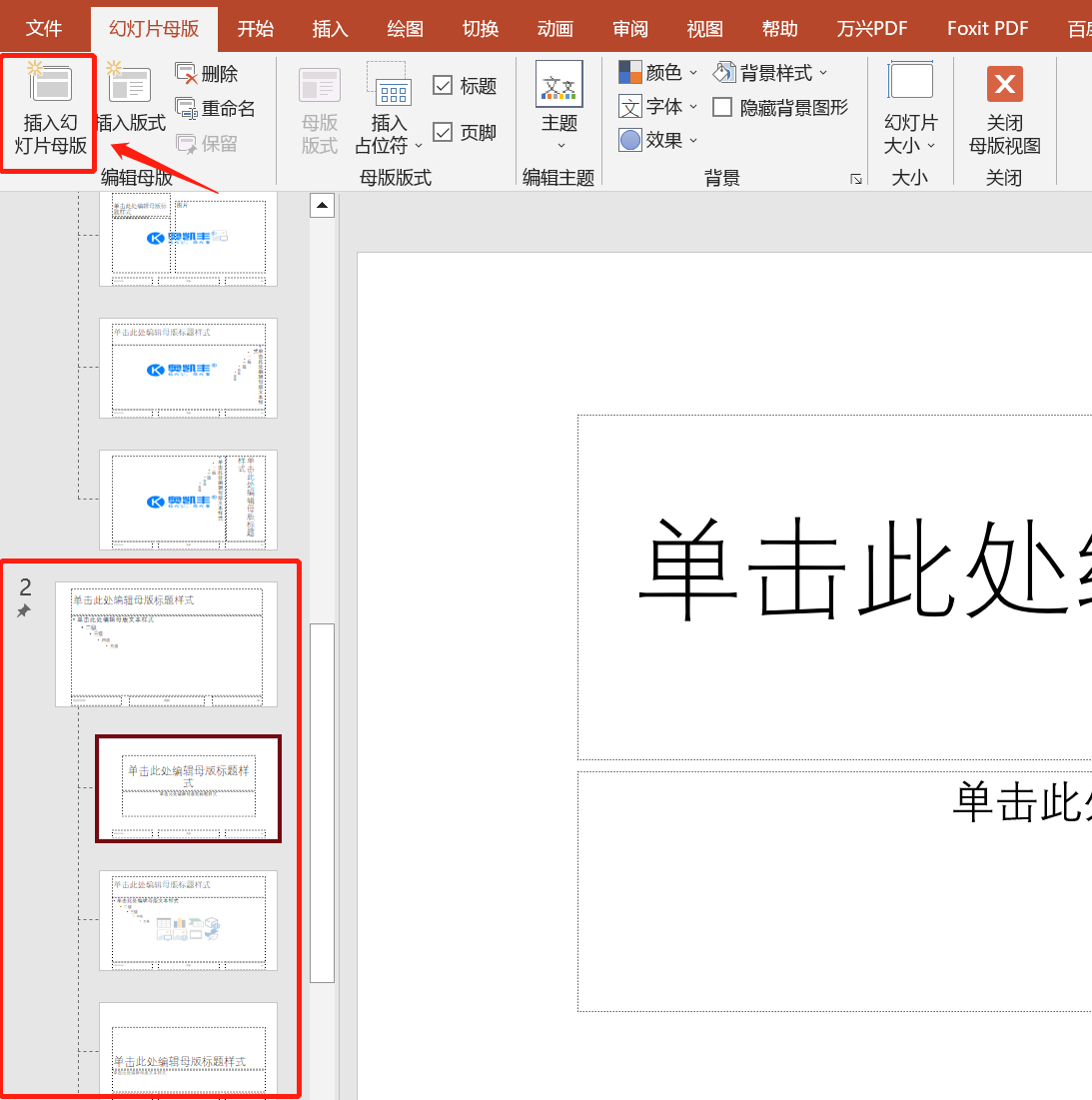Expand the 背景样式 (Background Styles) dropdown

[x=769, y=72]
